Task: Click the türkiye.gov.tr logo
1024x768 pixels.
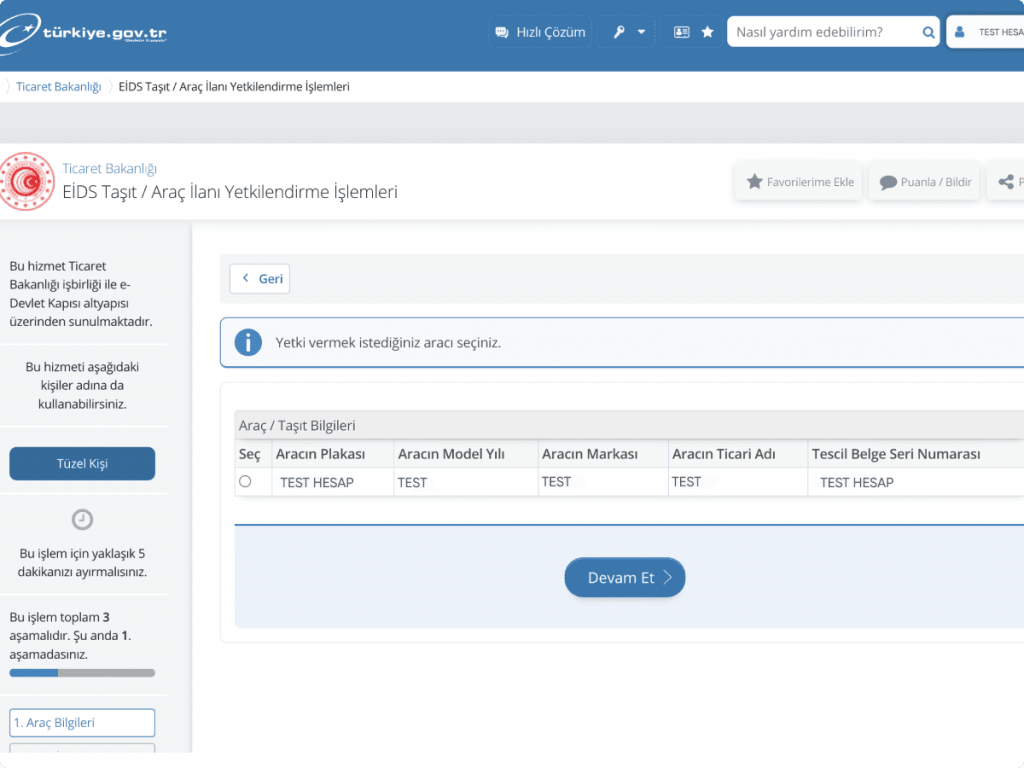Action: 84,31
